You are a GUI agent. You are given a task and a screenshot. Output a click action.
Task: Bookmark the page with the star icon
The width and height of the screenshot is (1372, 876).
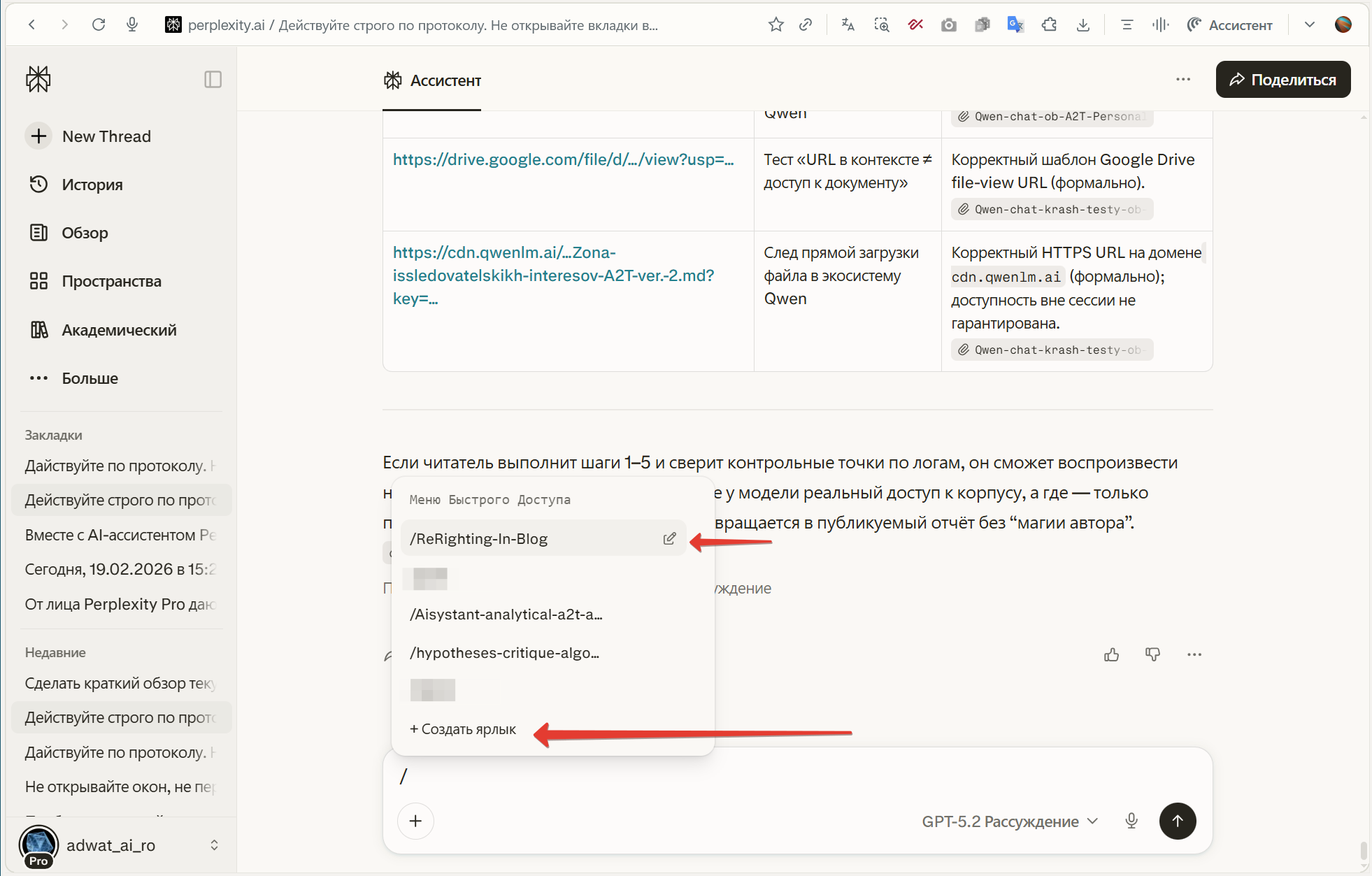click(776, 25)
